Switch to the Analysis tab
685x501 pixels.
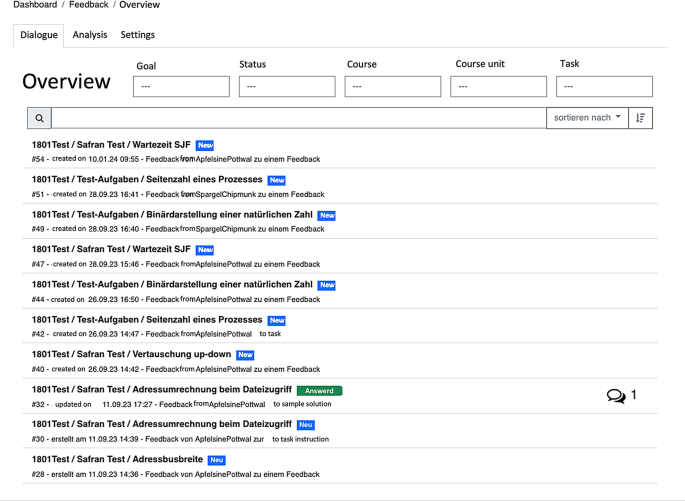pos(90,35)
